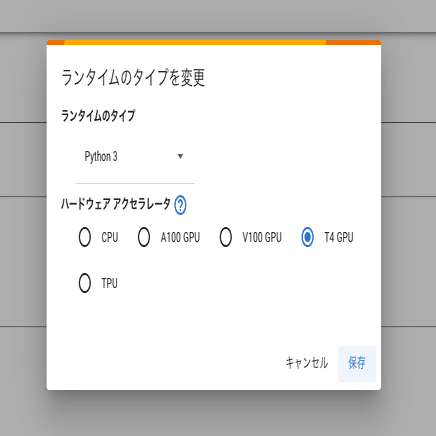Switch accelerator to the TPU radio circle
The width and height of the screenshot is (436, 436).
pyautogui.click(x=85, y=283)
